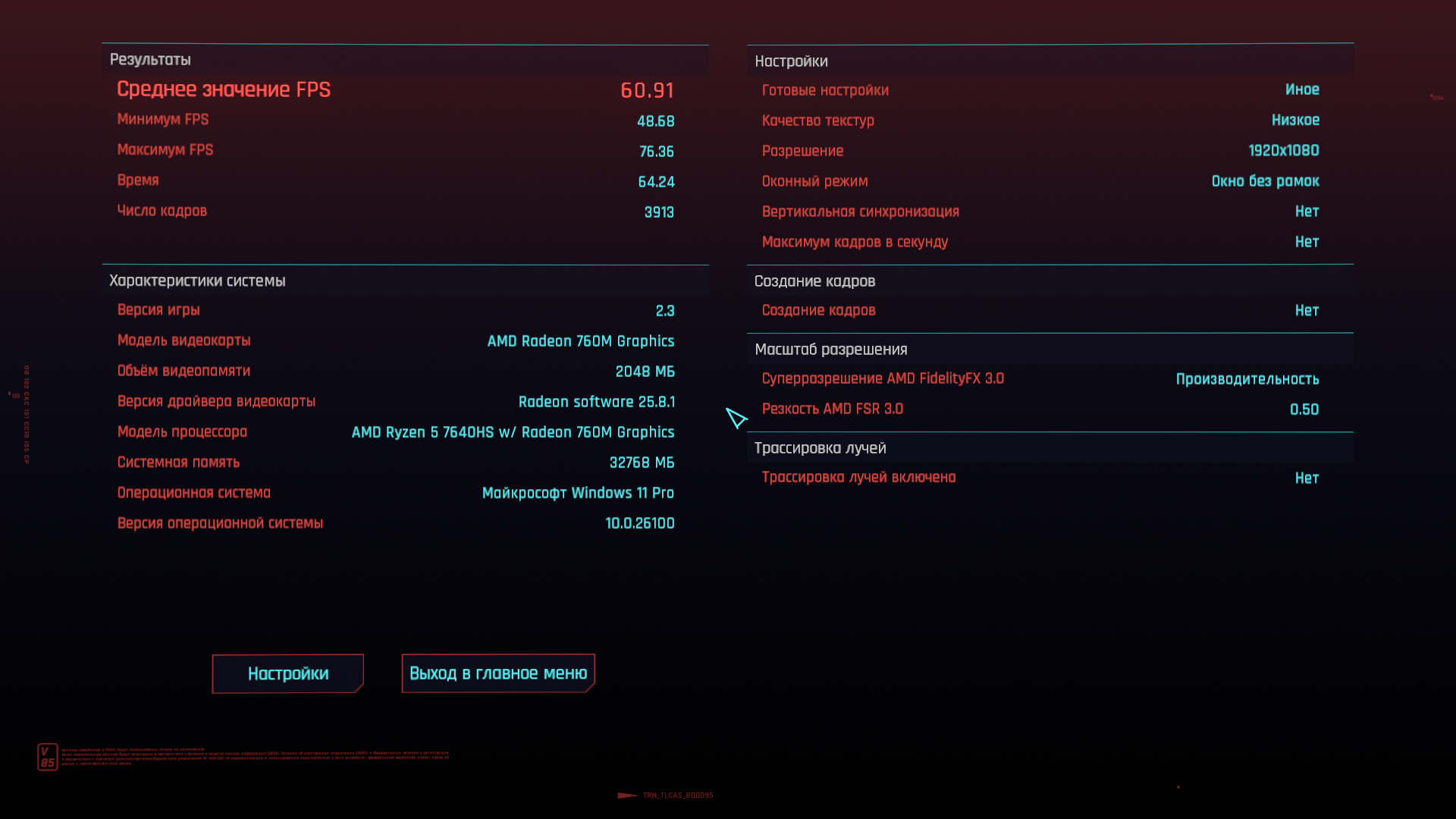This screenshot has width=1456, height=819.
Task: Click the red arrow icon near TRN_TLCAS
Action: (627, 795)
